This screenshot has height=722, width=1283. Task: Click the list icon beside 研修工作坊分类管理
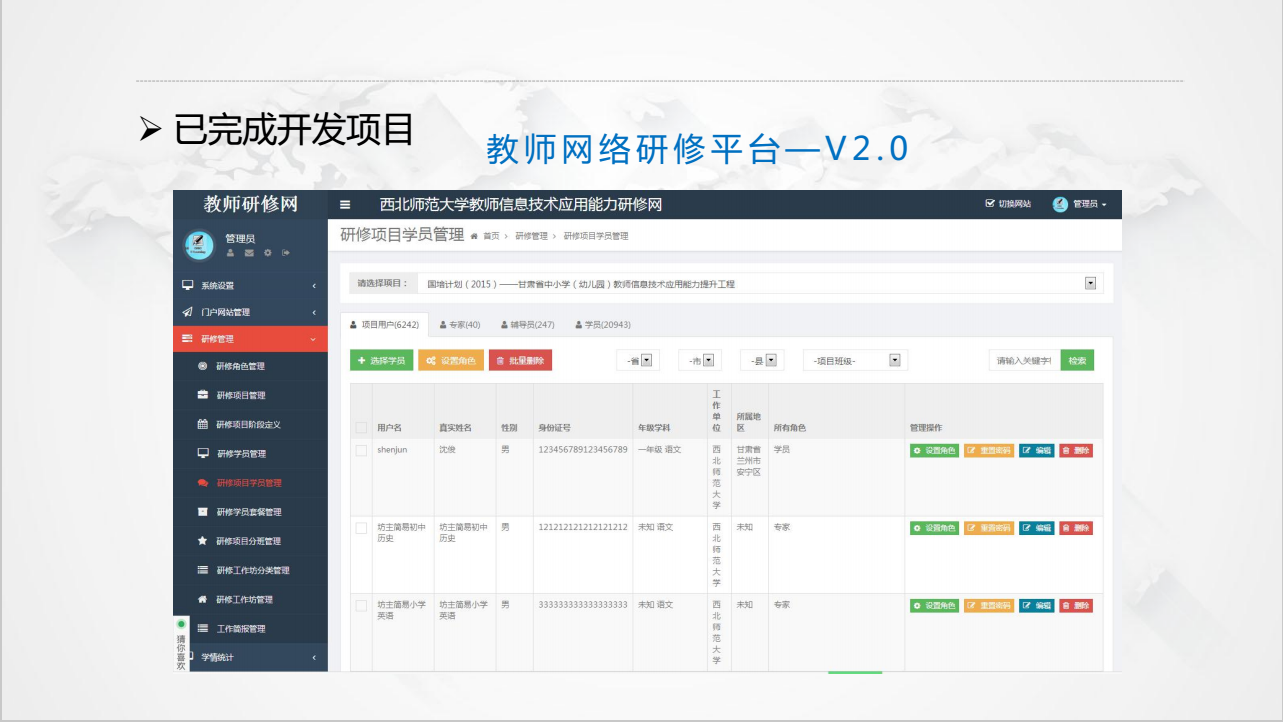(x=203, y=570)
